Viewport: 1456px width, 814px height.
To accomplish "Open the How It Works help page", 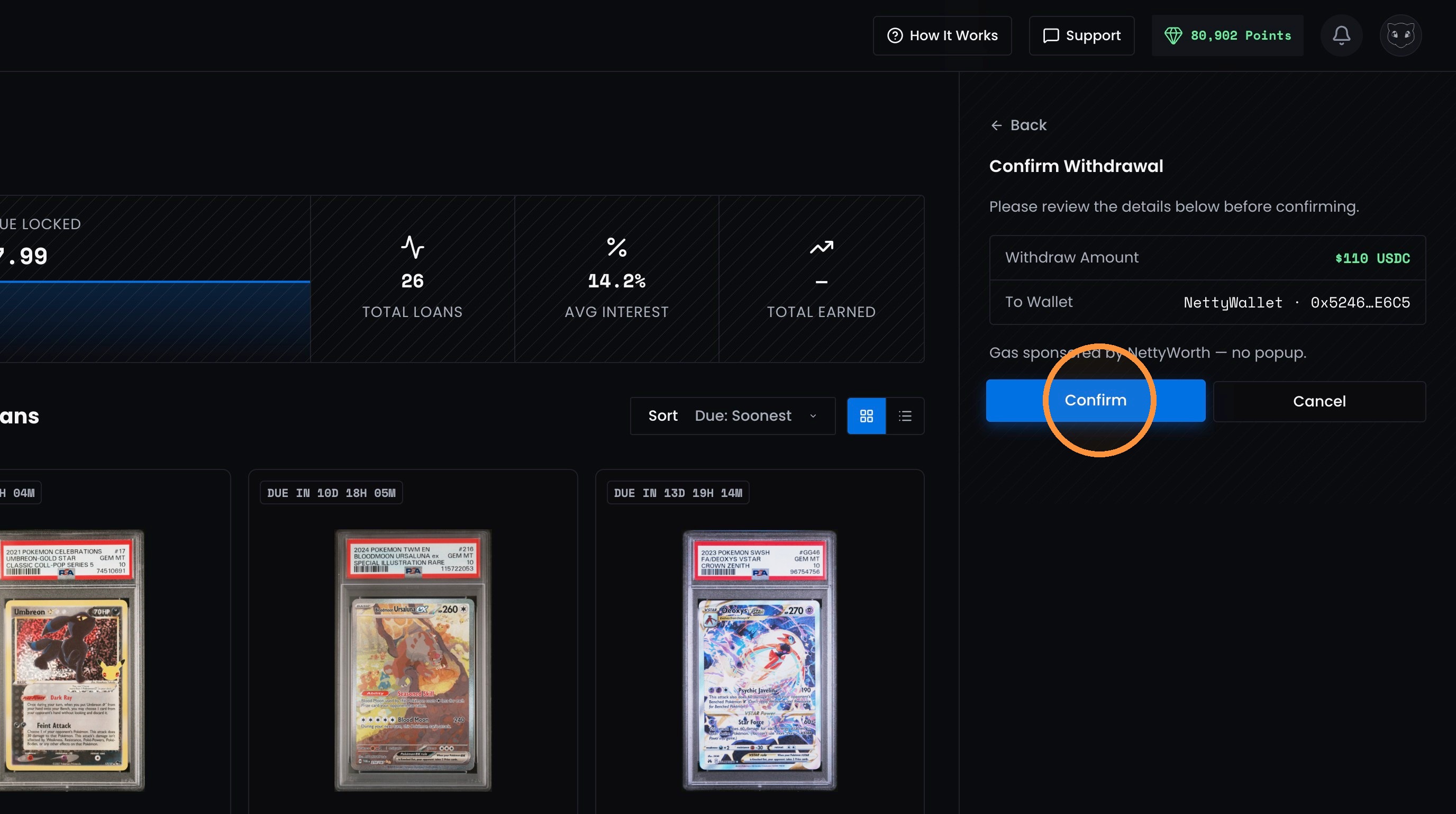I will click(942, 35).
